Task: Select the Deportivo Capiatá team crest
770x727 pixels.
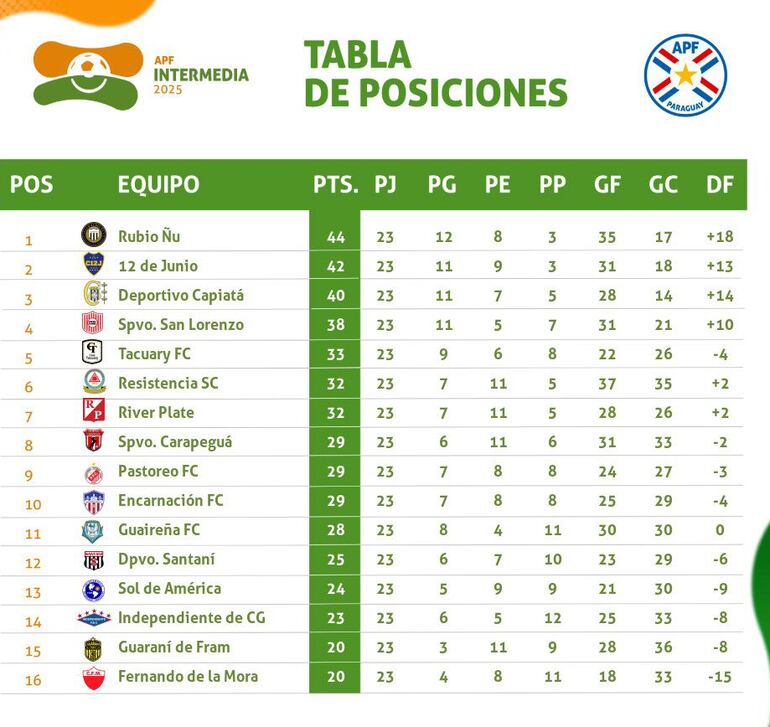Action: pyautogui.click(x=93, y=295)
